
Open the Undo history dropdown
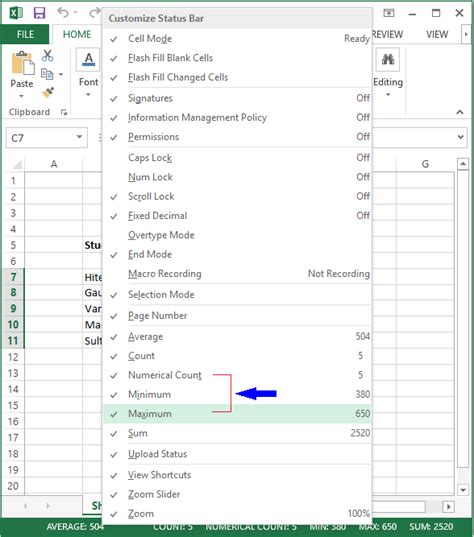75,13
